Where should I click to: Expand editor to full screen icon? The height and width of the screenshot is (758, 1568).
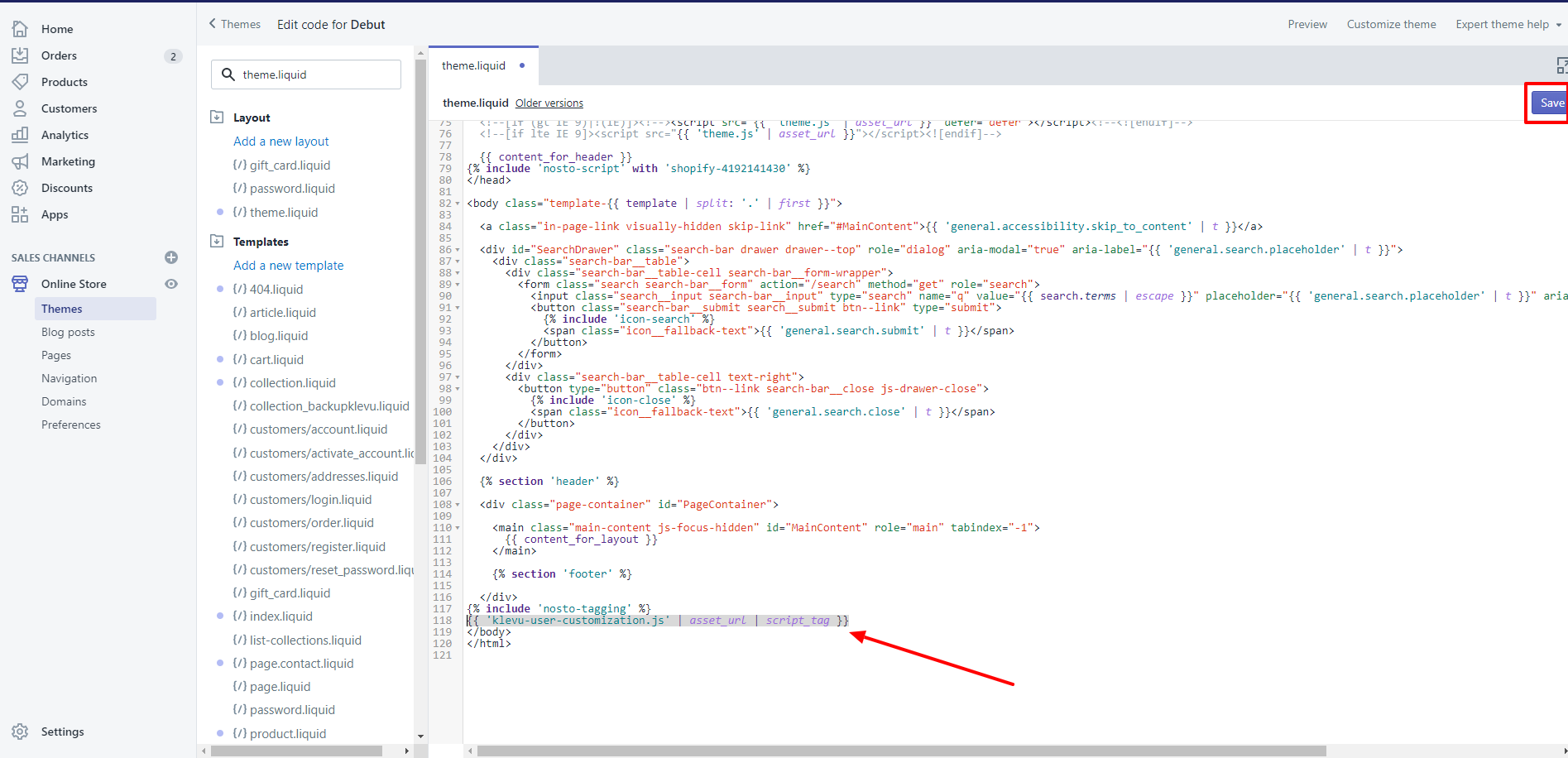coord(1561,65)
